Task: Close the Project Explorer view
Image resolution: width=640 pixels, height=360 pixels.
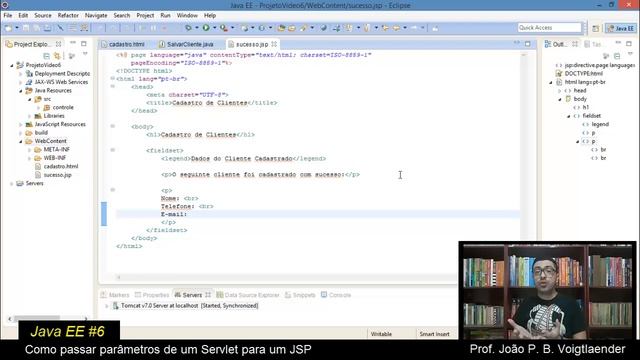Action: point(58,44)
